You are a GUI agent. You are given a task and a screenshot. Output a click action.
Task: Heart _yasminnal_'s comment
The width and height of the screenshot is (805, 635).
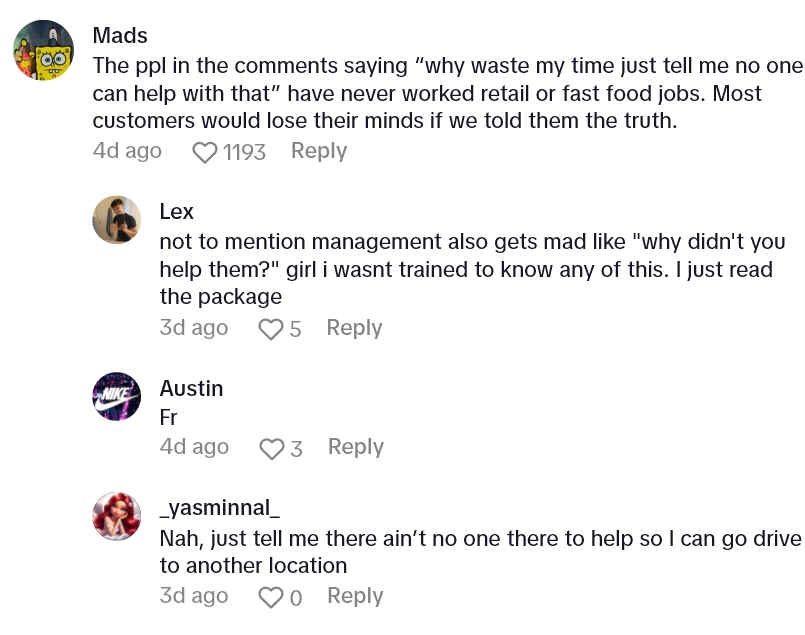(270, 597)
